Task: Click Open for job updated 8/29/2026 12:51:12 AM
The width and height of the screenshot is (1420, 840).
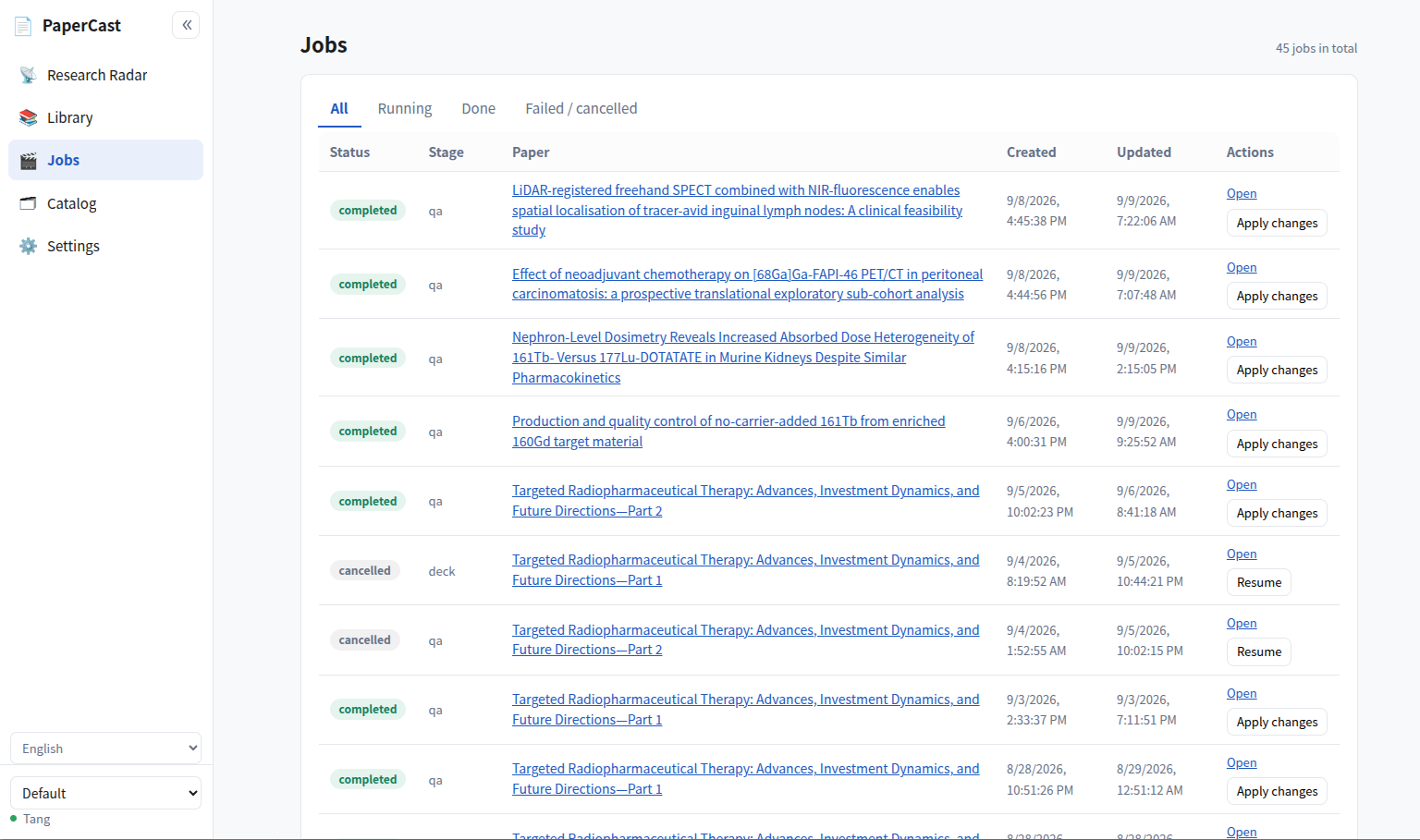Action: click(x=1242, y=762)
